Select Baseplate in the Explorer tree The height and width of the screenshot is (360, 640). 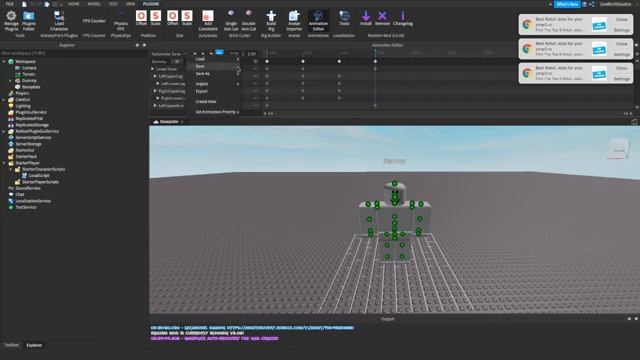pos(31,87)
